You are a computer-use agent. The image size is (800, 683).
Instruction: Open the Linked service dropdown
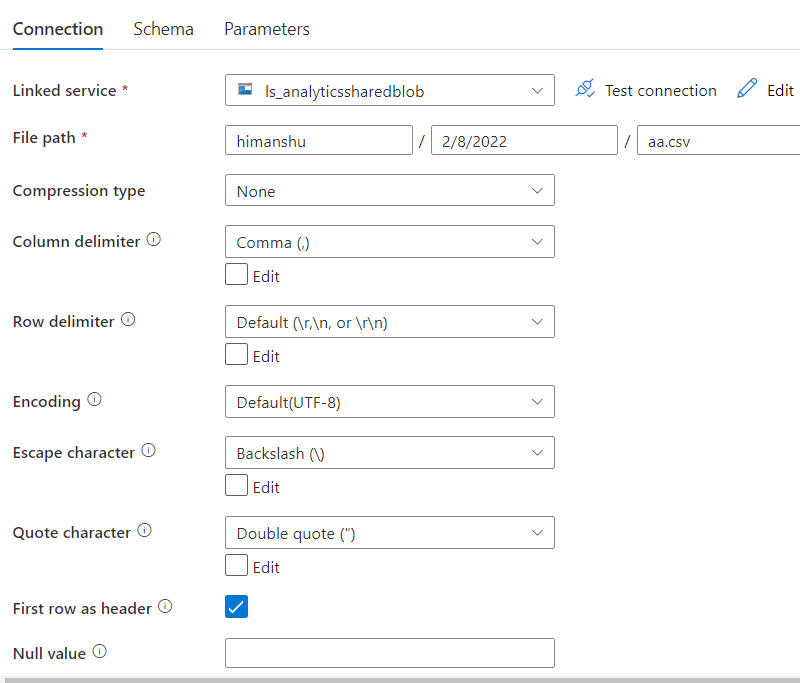(537, 89)
